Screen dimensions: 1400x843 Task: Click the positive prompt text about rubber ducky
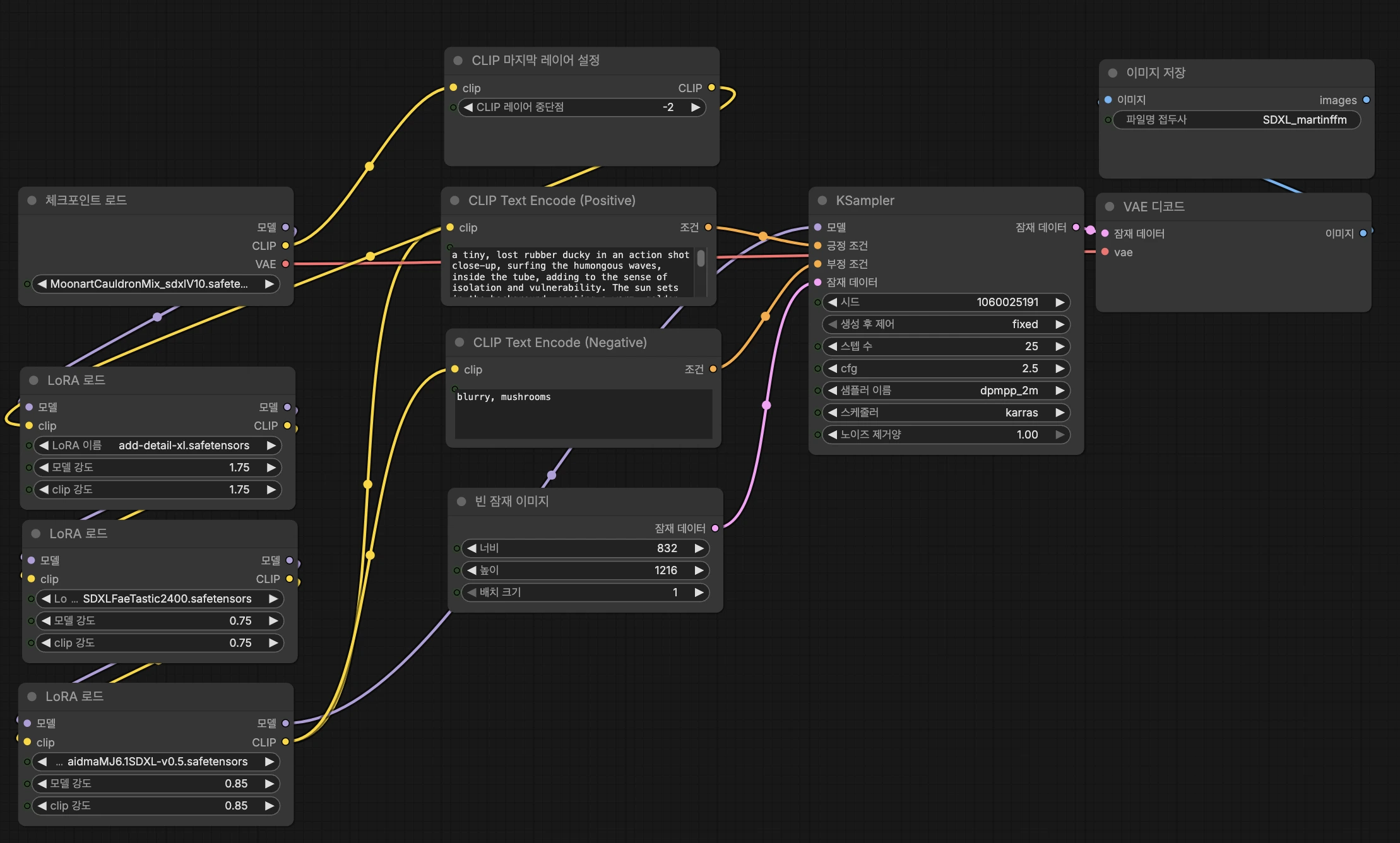pyautogui.click(x=571, y=272)
